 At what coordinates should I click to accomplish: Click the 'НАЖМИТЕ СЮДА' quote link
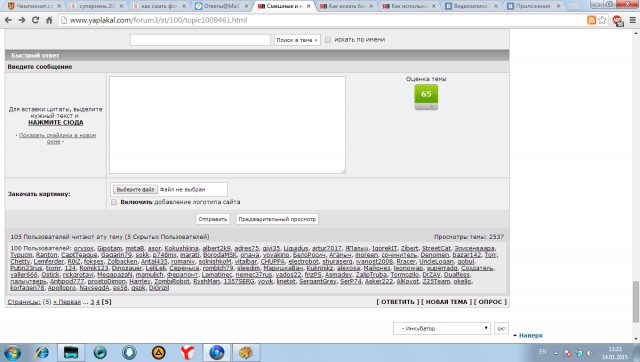tap(56, 122)
